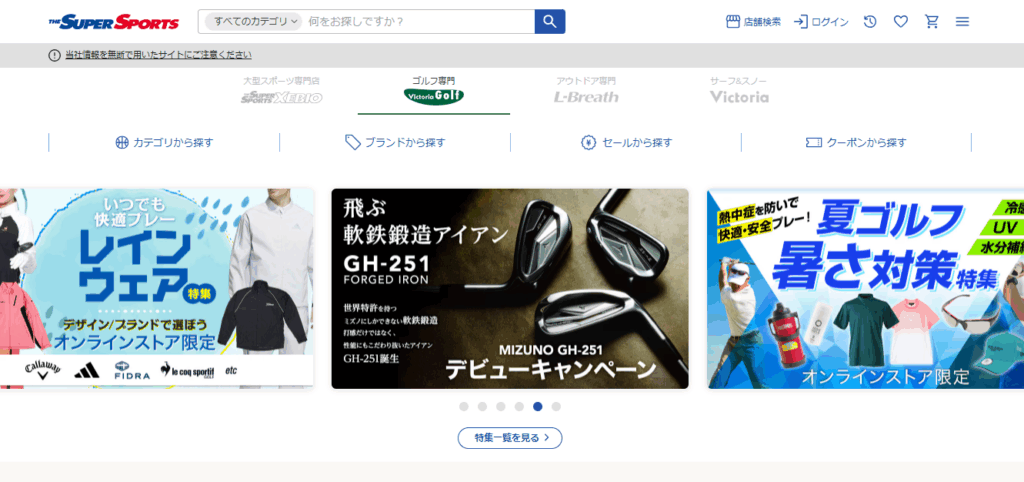Select Victoria surf & snow tab
The height and width of the screenshot is (482, 1024).
739,90
